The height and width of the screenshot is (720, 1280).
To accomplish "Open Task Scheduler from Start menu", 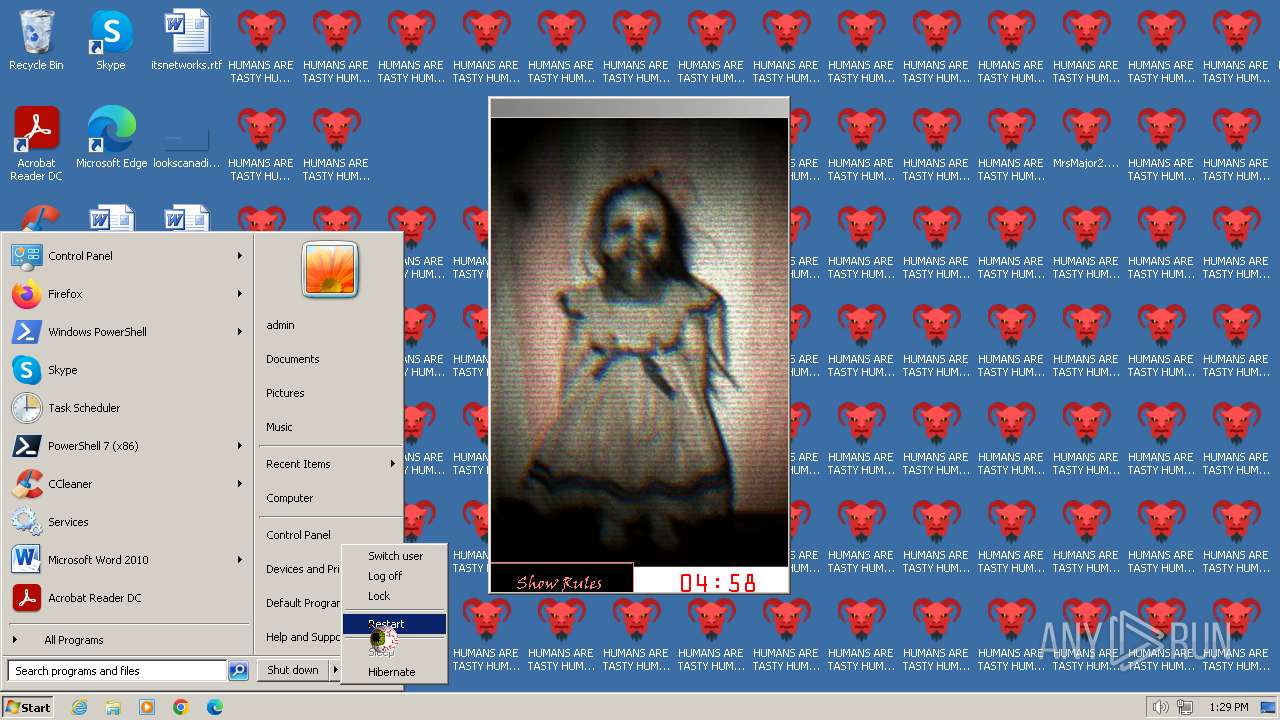I will (127, 408).
